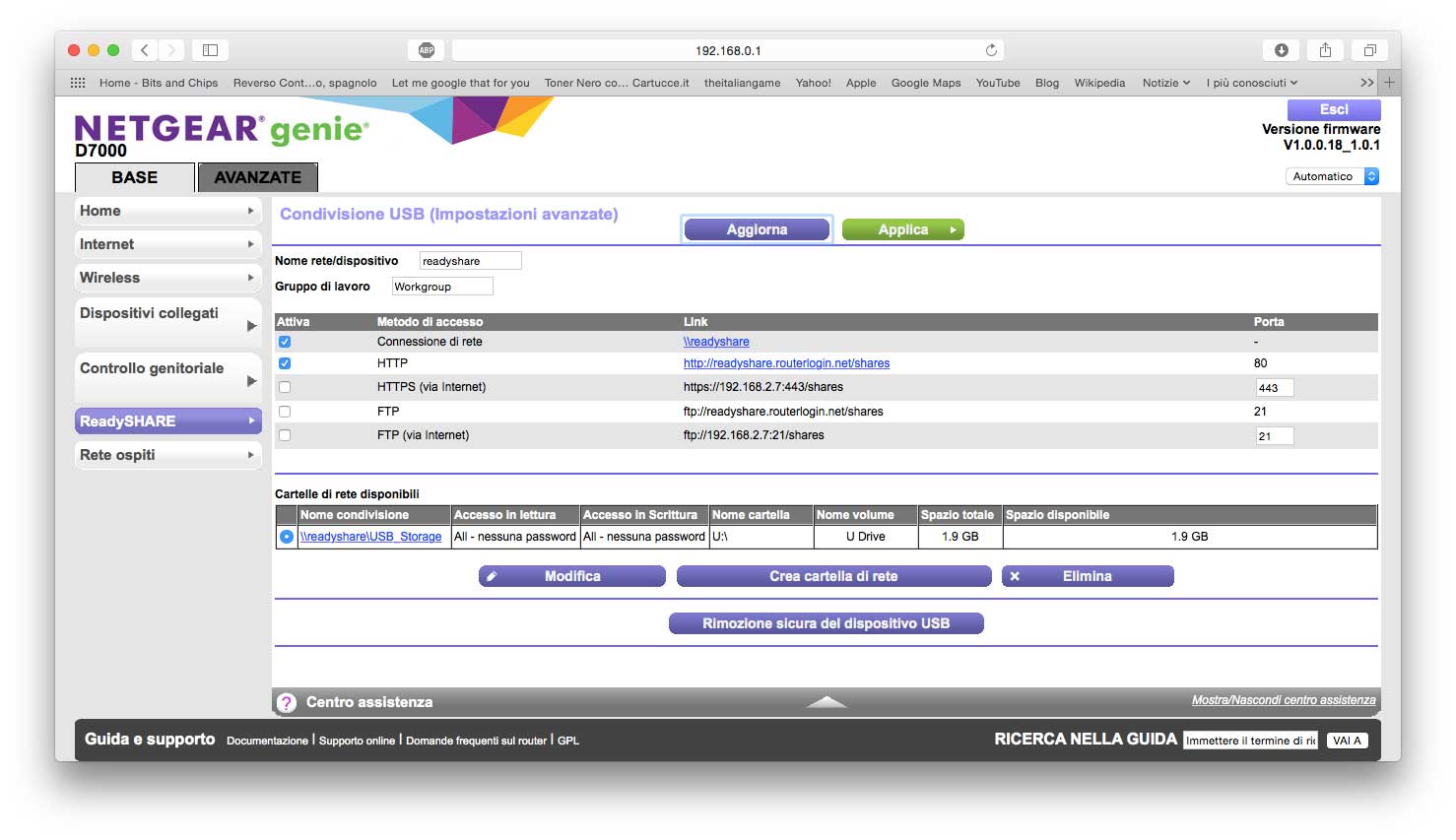Screen dimensions: 1456x840
Task: Open the Safari share icon
Action: pos(1325,50)
